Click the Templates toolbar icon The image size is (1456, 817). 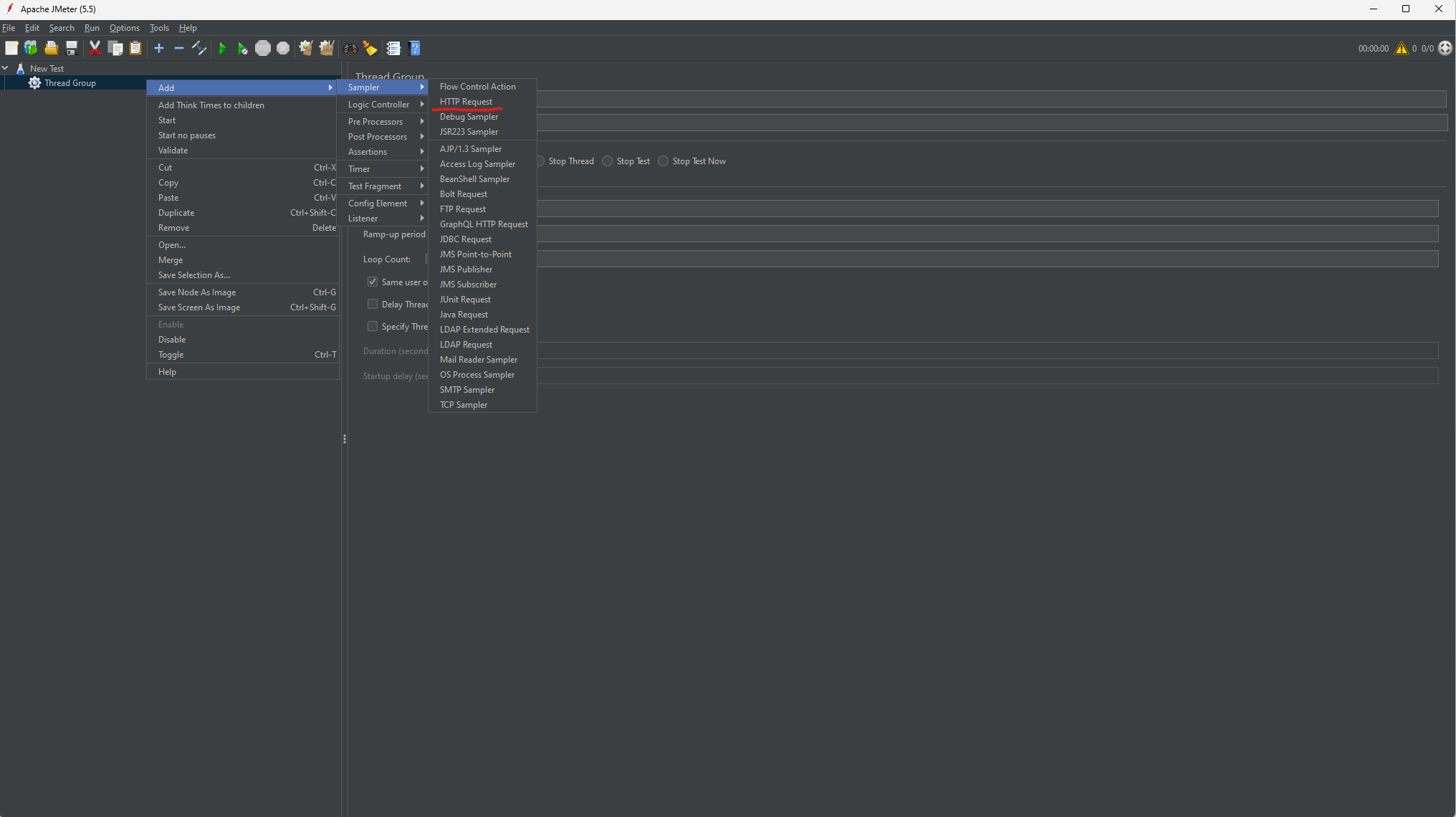(31, 48)
